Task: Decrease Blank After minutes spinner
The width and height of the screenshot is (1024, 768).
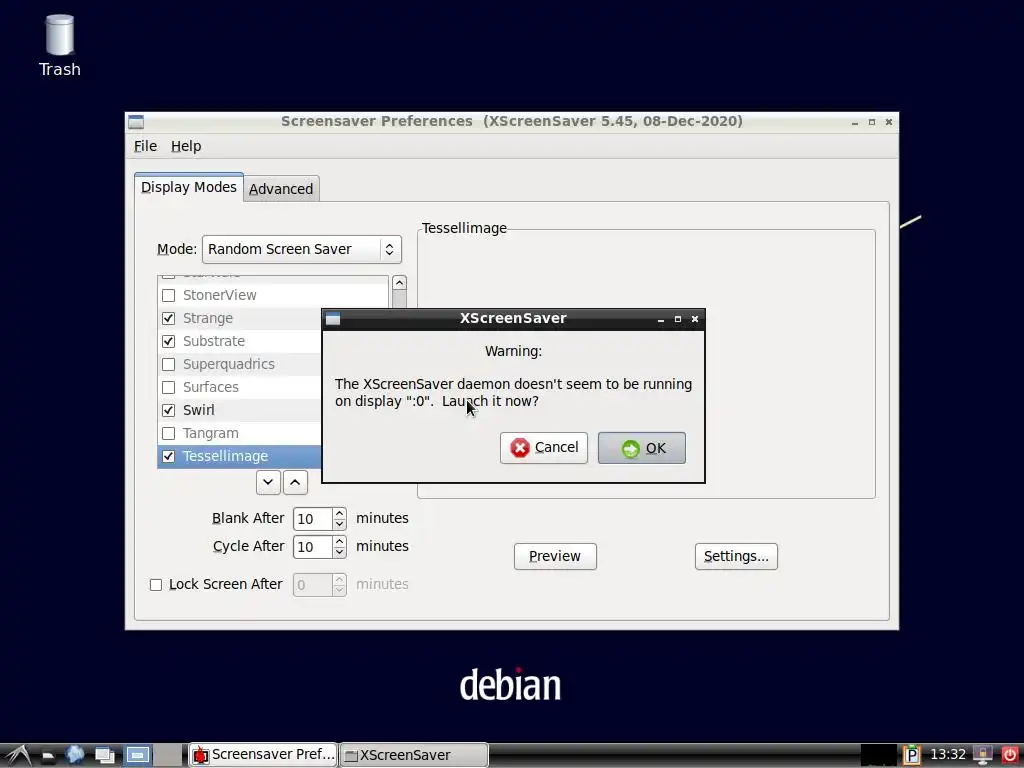Action: point(339,524)
